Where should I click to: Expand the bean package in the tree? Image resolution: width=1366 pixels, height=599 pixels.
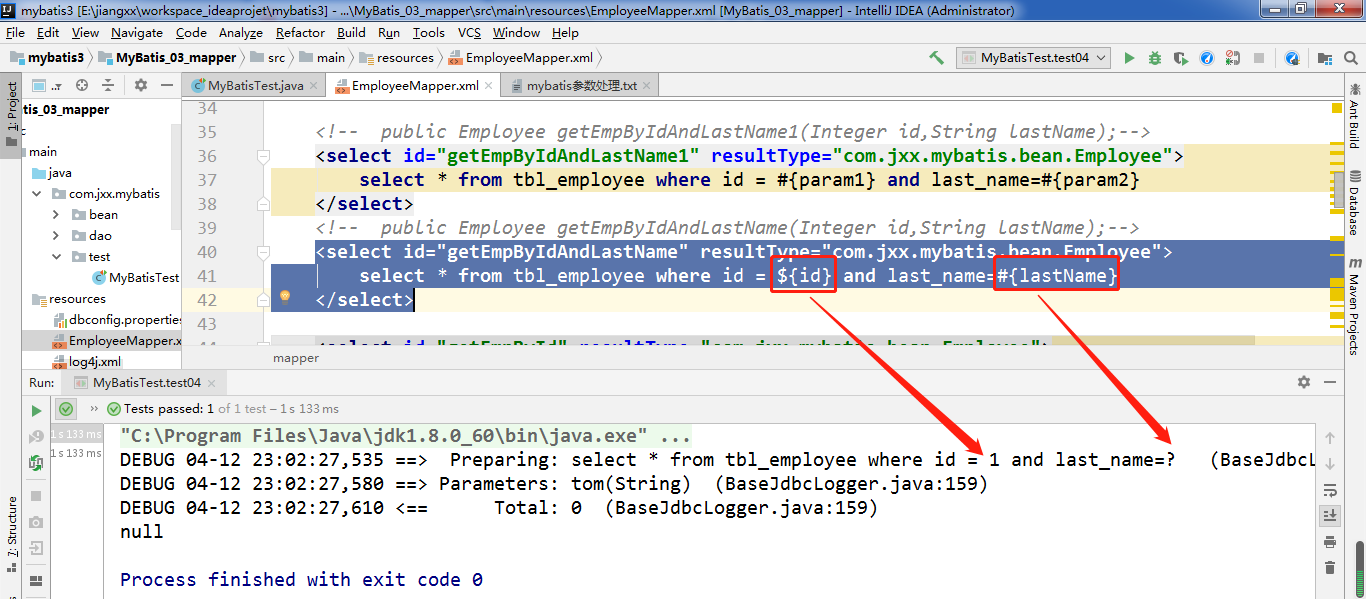tap(57, 215)
